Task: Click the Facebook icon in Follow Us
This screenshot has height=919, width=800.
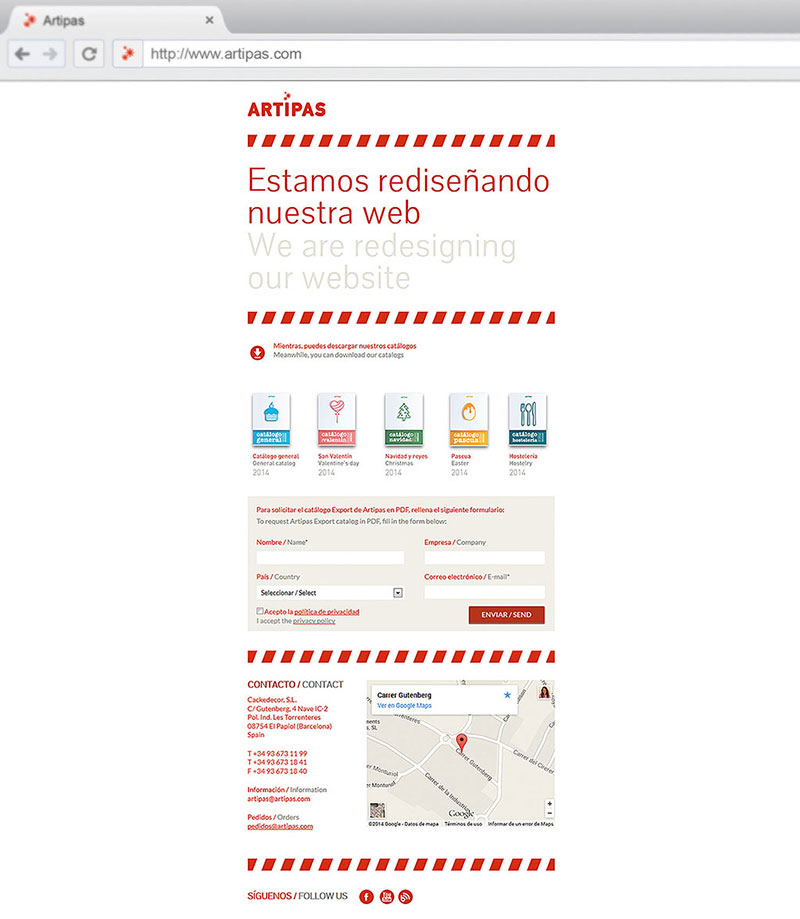Action: coord(366,897)
